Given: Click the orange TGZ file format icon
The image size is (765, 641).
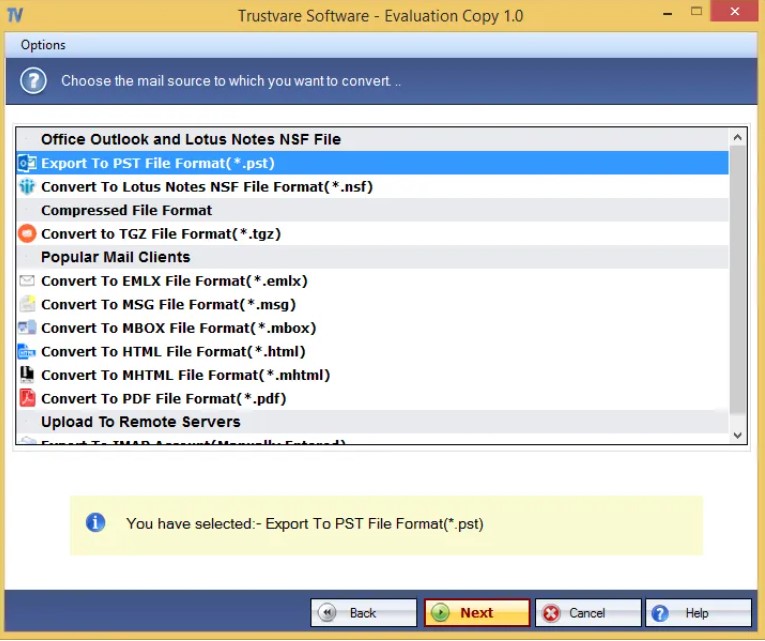Looking at the screenshot, I should (27, 234).
